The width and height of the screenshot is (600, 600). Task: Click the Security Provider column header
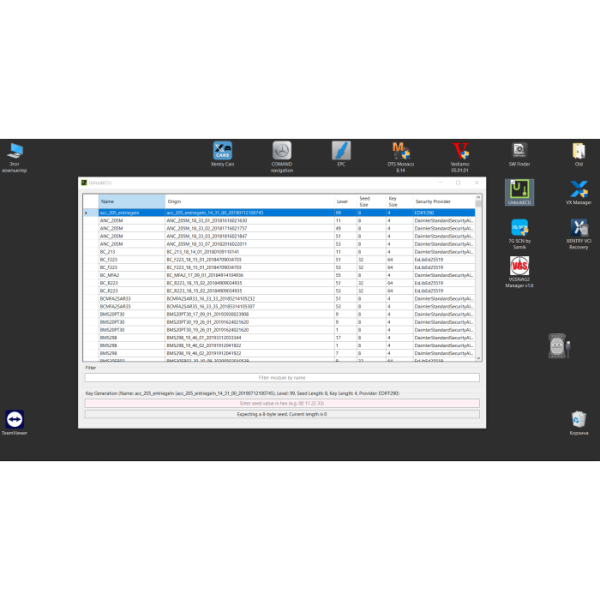pos(444,201)
